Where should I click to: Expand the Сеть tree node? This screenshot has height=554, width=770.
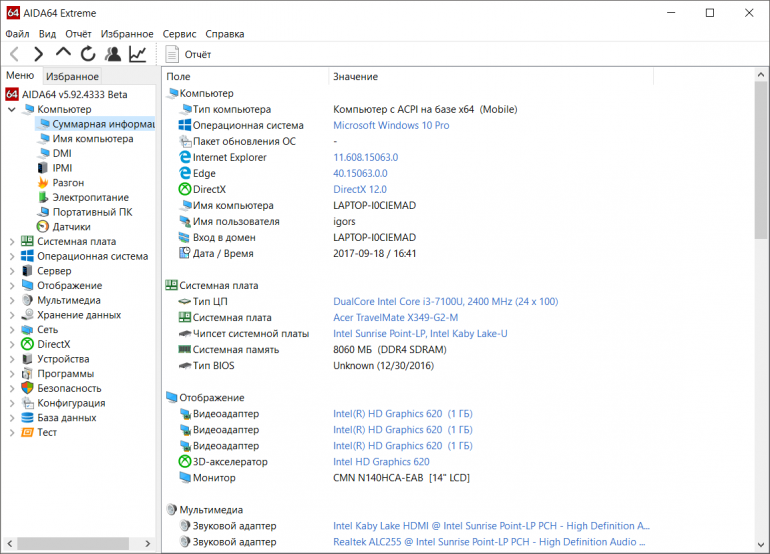(x=12, y=330)
